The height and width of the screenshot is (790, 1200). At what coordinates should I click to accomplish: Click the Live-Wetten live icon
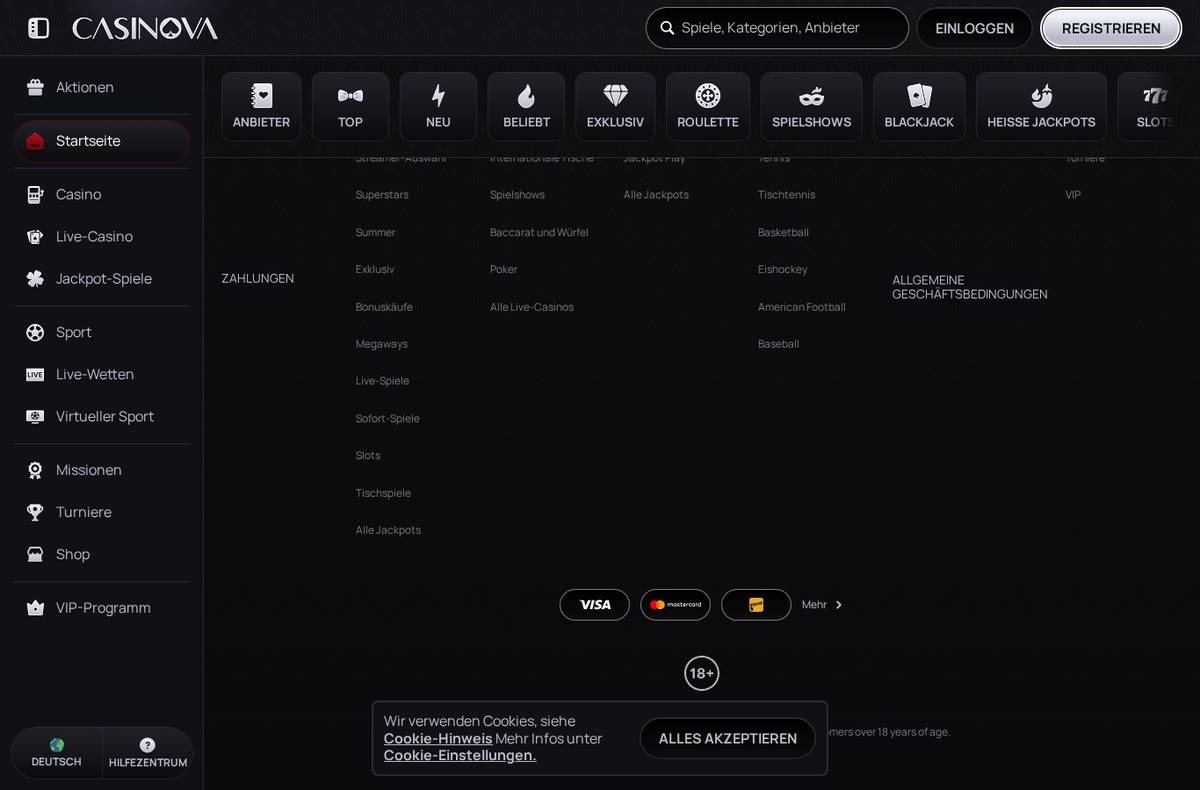[35, 374]
